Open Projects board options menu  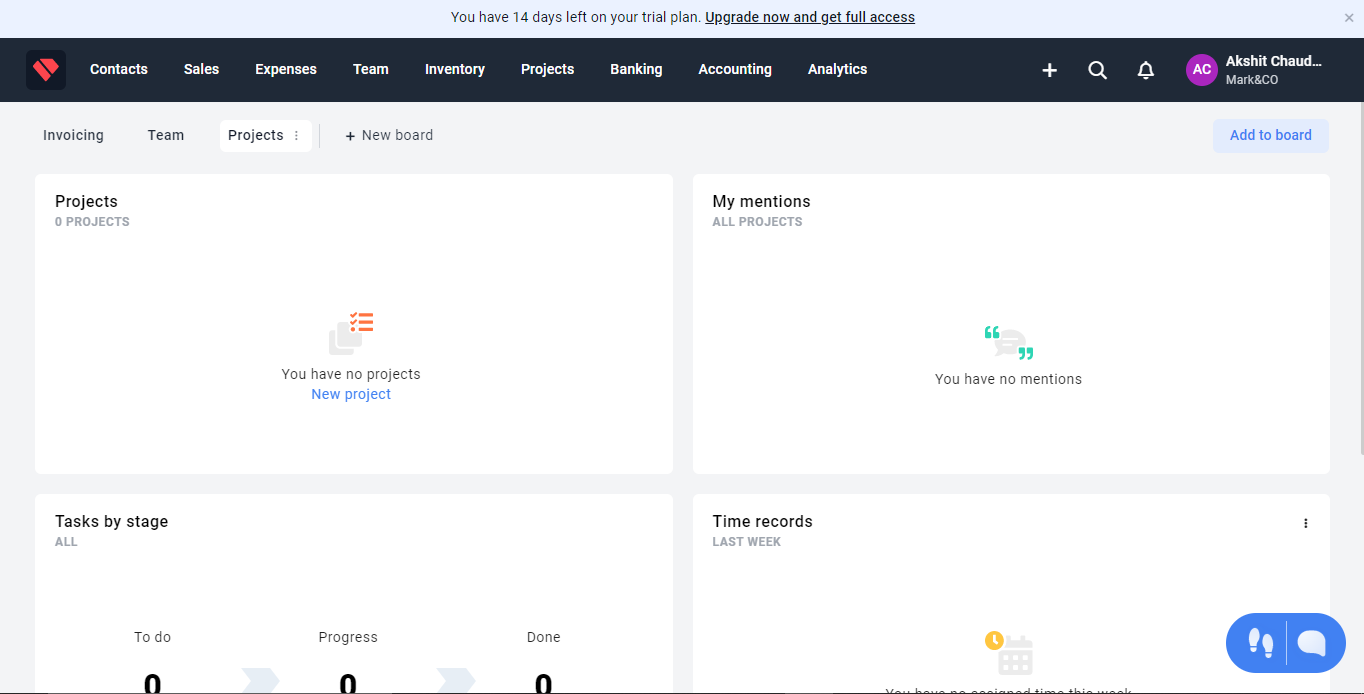tap(296, 136)
